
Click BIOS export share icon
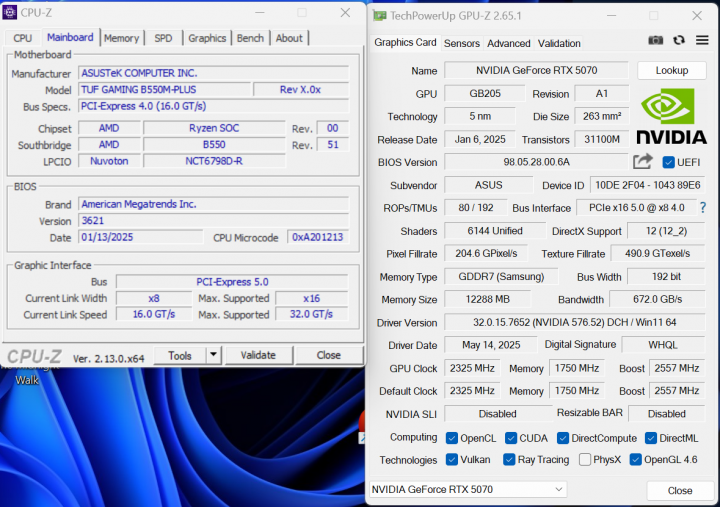click(x=642, y=162)
